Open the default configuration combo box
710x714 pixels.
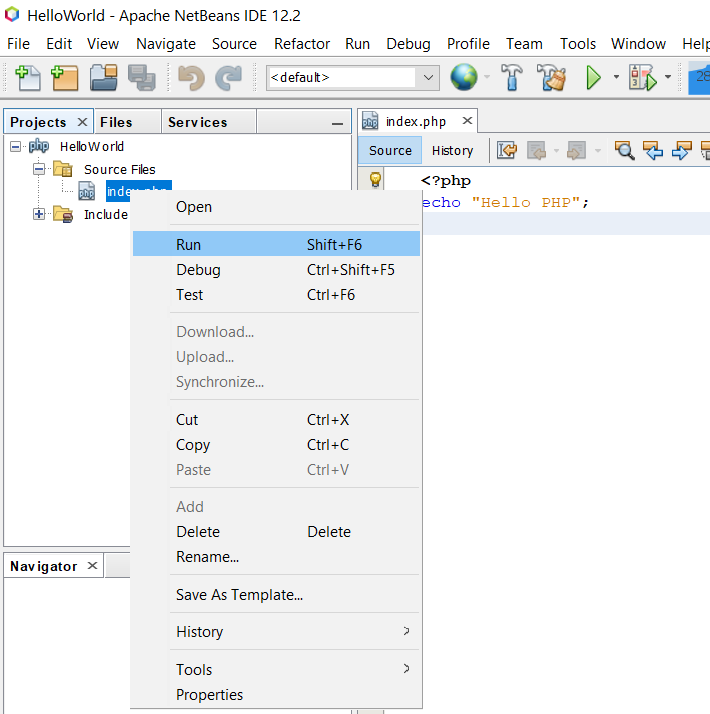click(x=352, y=77)
